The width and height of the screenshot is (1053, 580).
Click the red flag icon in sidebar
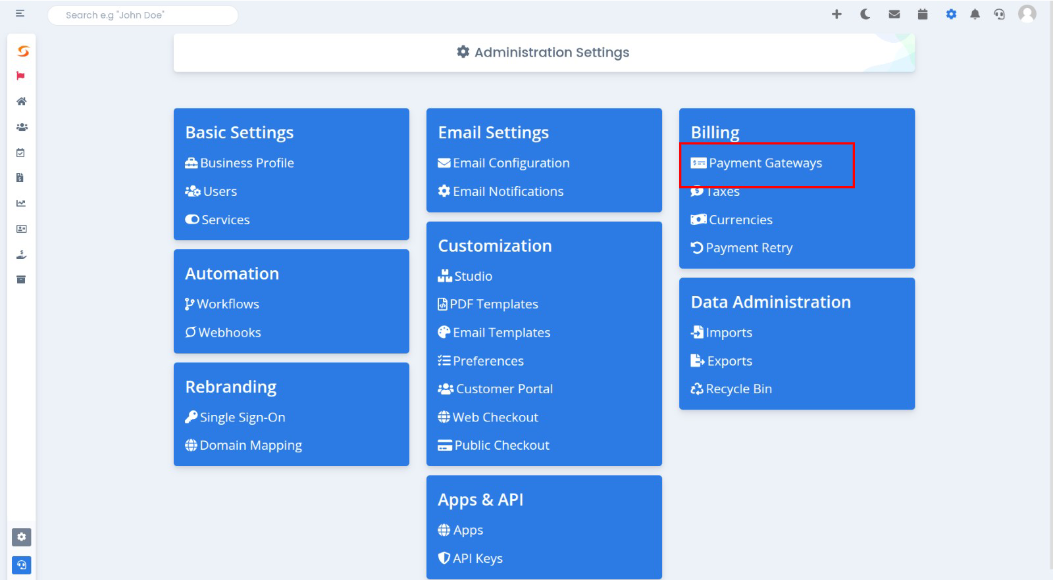click(x=21, y=76)
